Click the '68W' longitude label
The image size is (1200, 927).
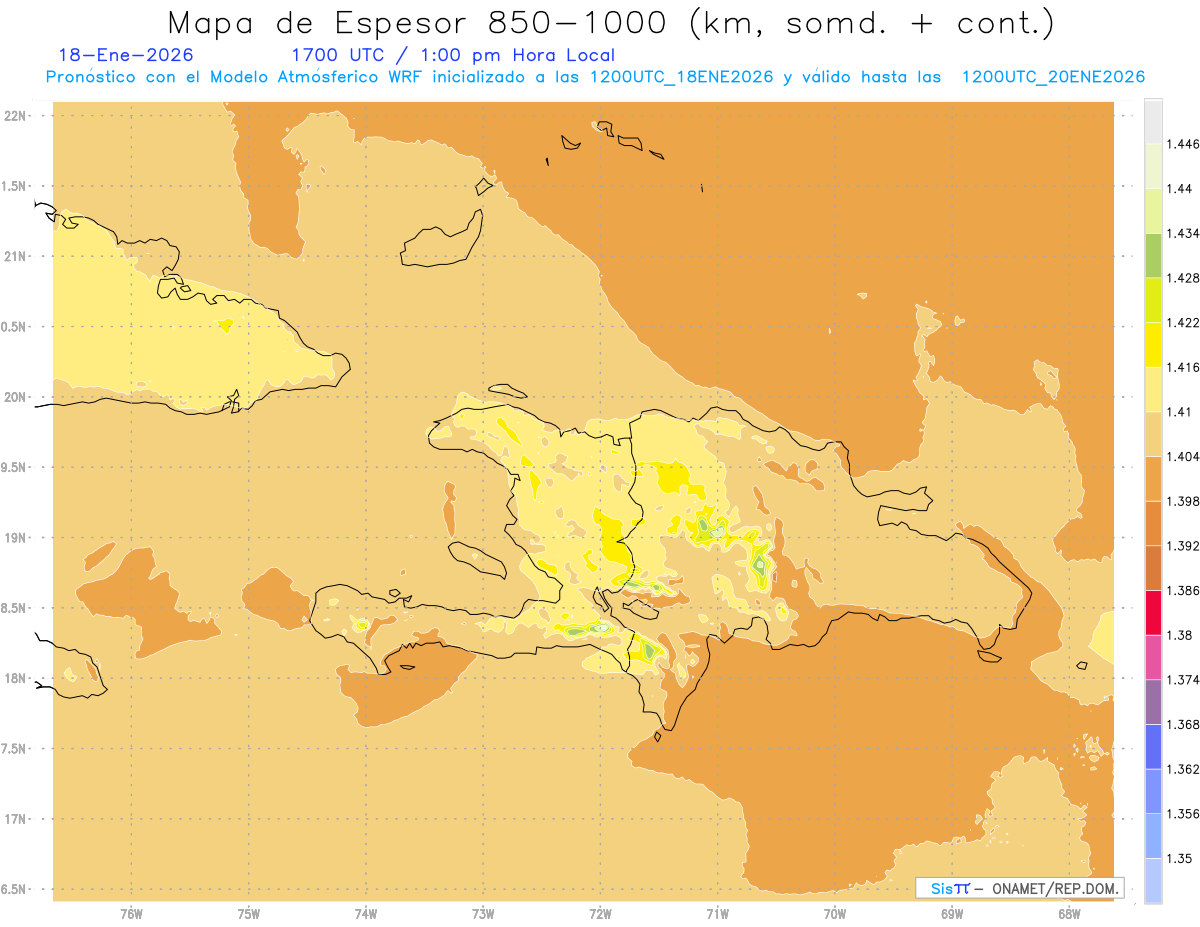point(1069,914)
